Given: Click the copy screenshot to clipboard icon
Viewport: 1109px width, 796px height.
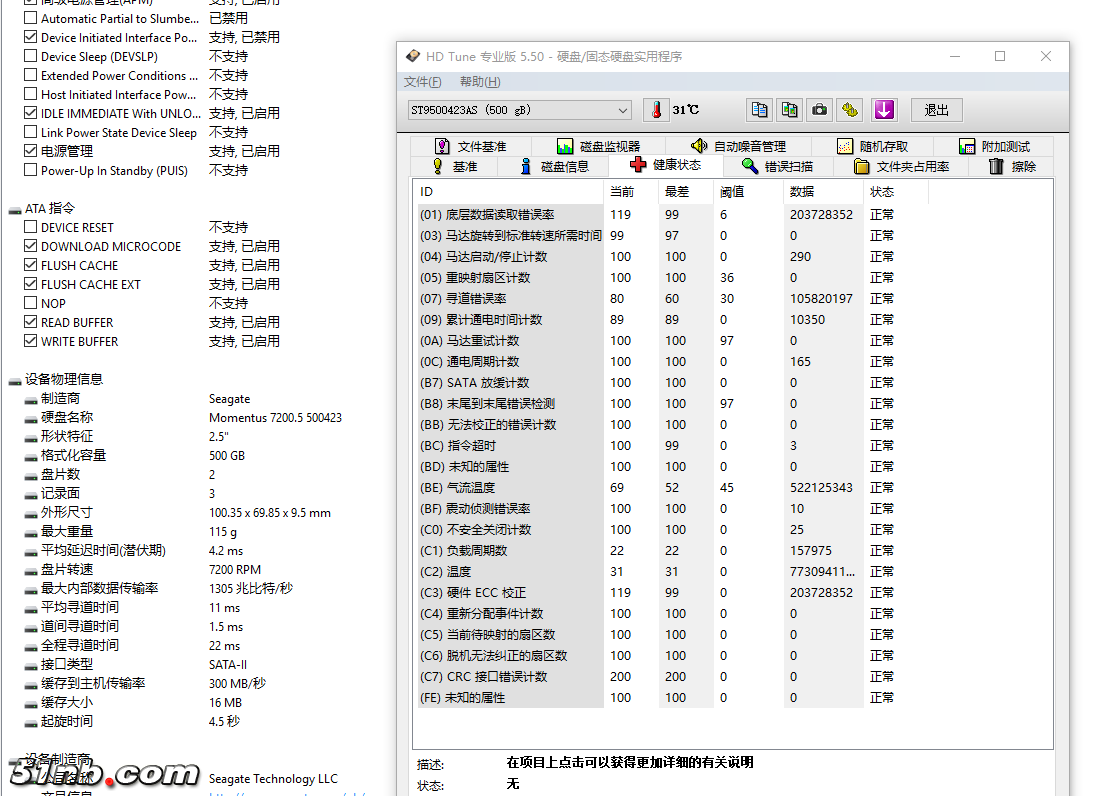Looking at the screenshot, I should click(x=790, y=110).
